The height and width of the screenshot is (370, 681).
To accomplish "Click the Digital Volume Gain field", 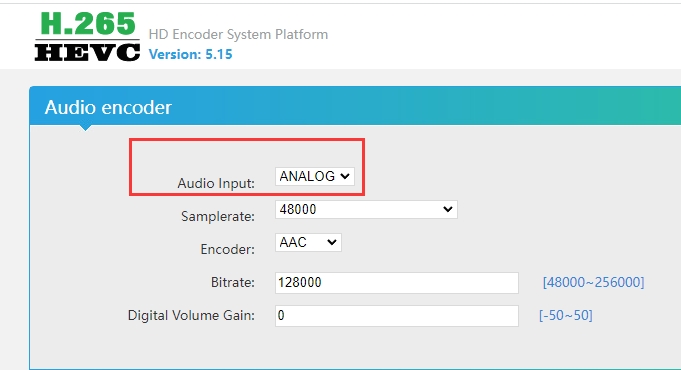I will 397,316.
